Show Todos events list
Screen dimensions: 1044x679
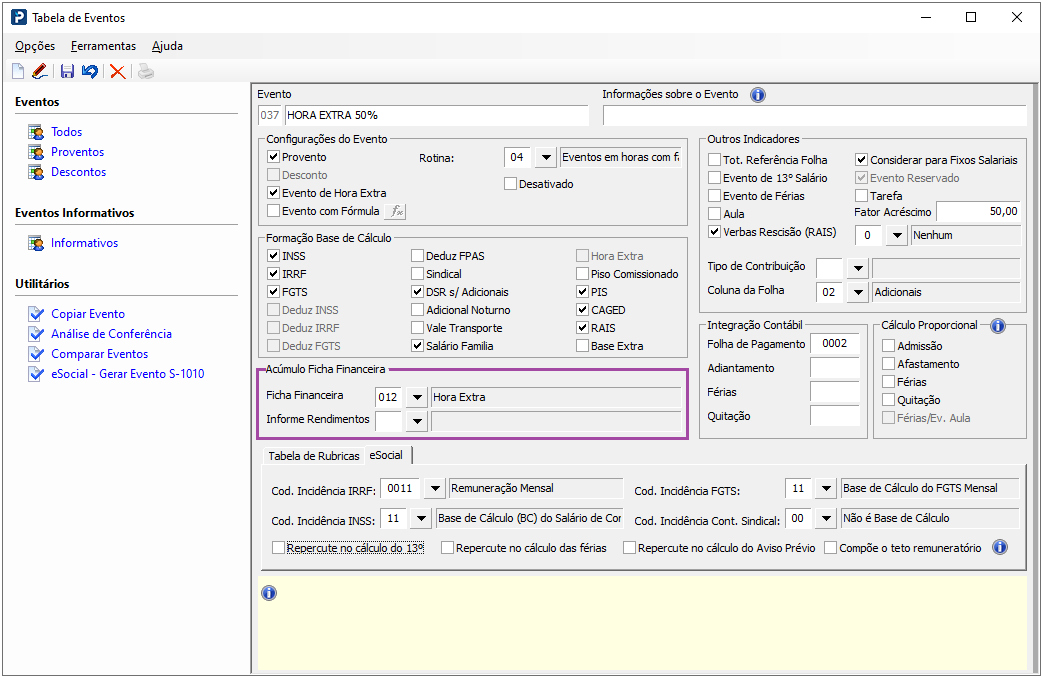(67, 132)
